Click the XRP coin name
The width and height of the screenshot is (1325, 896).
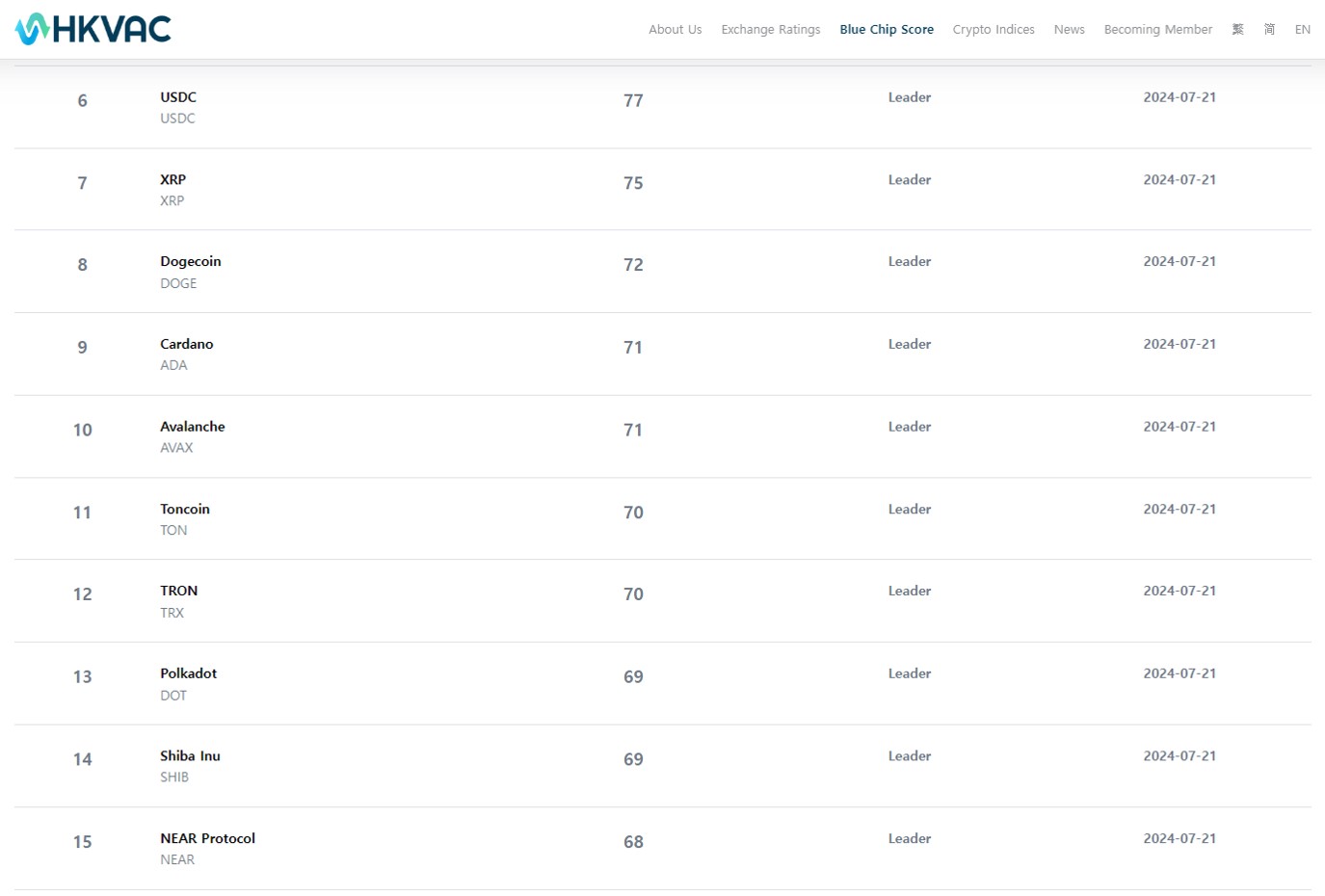(173, 180)
